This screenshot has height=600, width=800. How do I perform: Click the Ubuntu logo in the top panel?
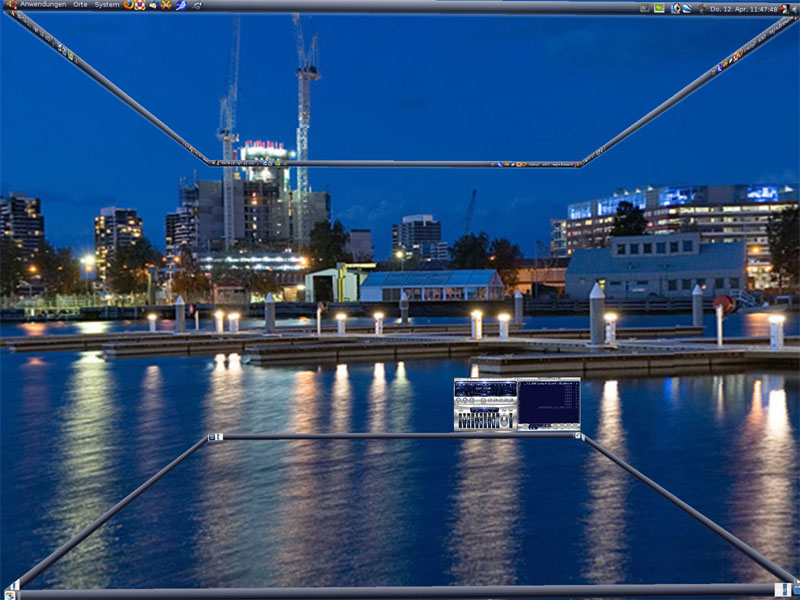coord(11,5)
